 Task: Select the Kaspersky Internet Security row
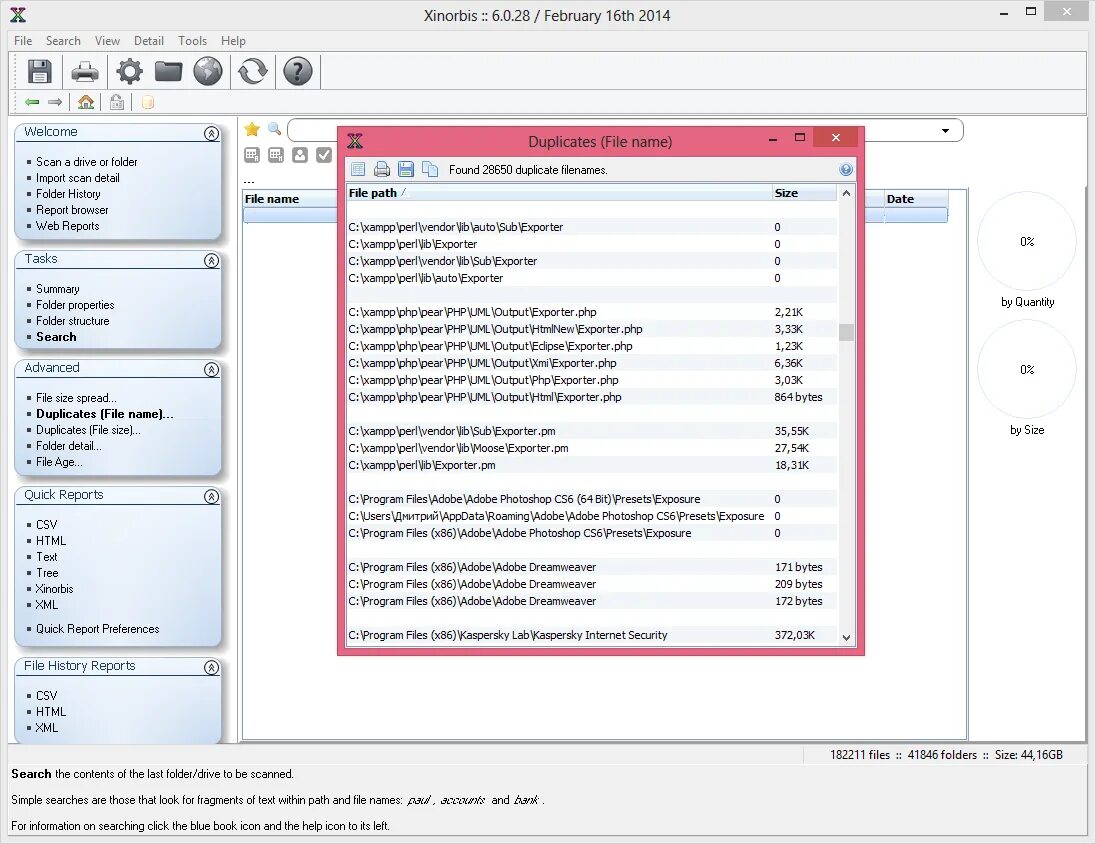pyautogui.click(x=591, y=635)
